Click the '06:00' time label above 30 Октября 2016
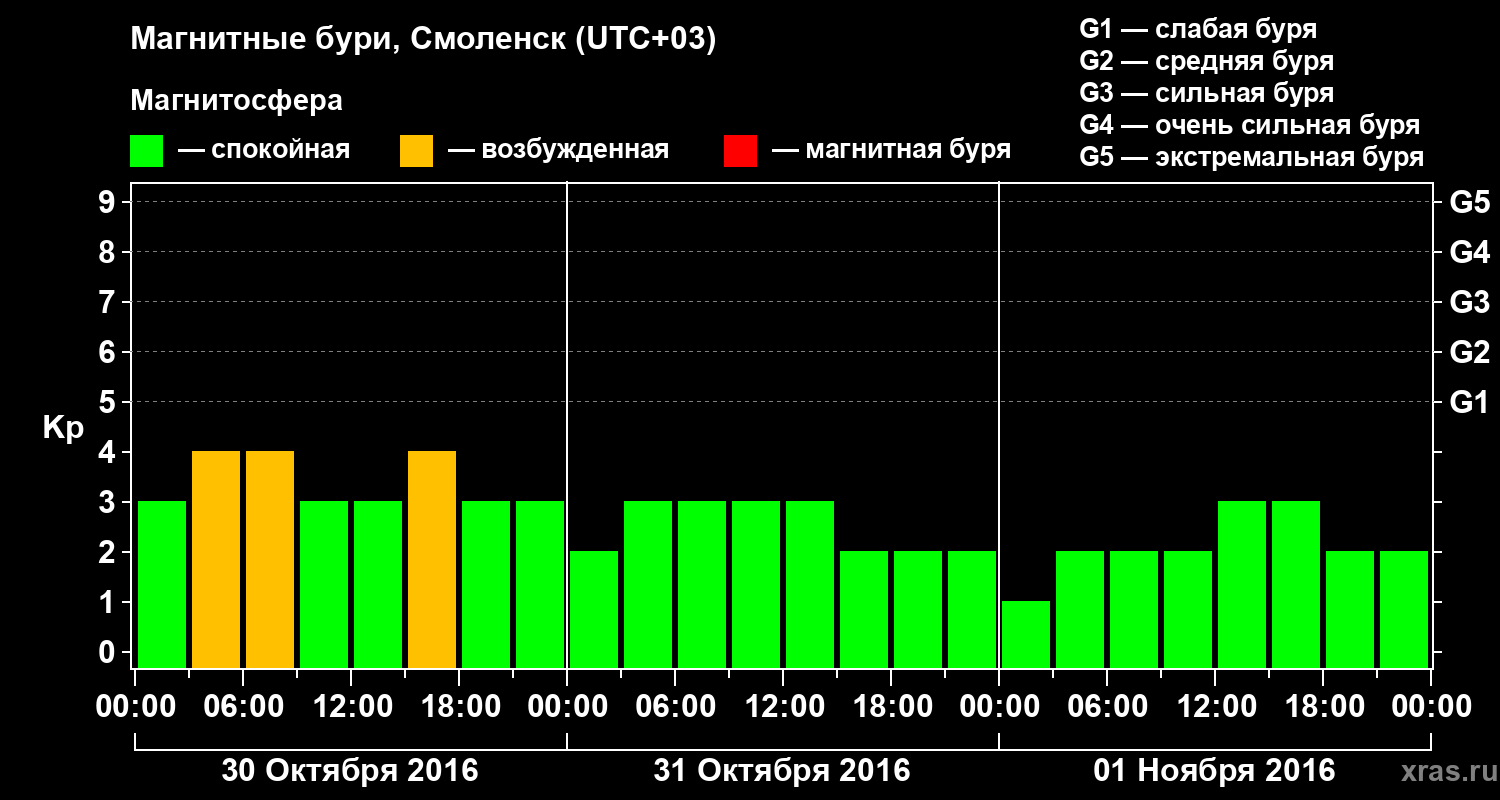The width and height of the screenshot is (1500, 800). point(243,706)
